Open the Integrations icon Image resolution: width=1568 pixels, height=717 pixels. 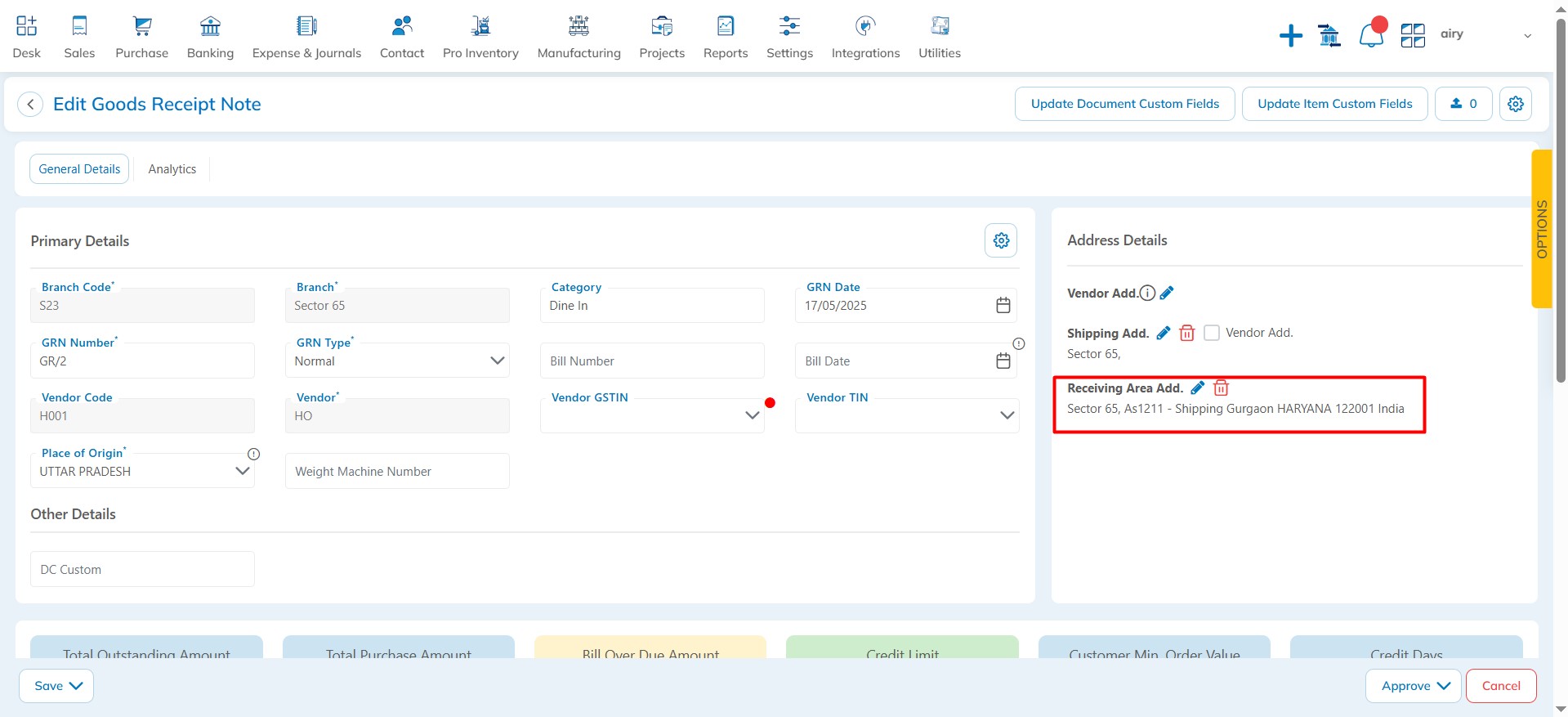pyautogui.click(x=865, y=26)
